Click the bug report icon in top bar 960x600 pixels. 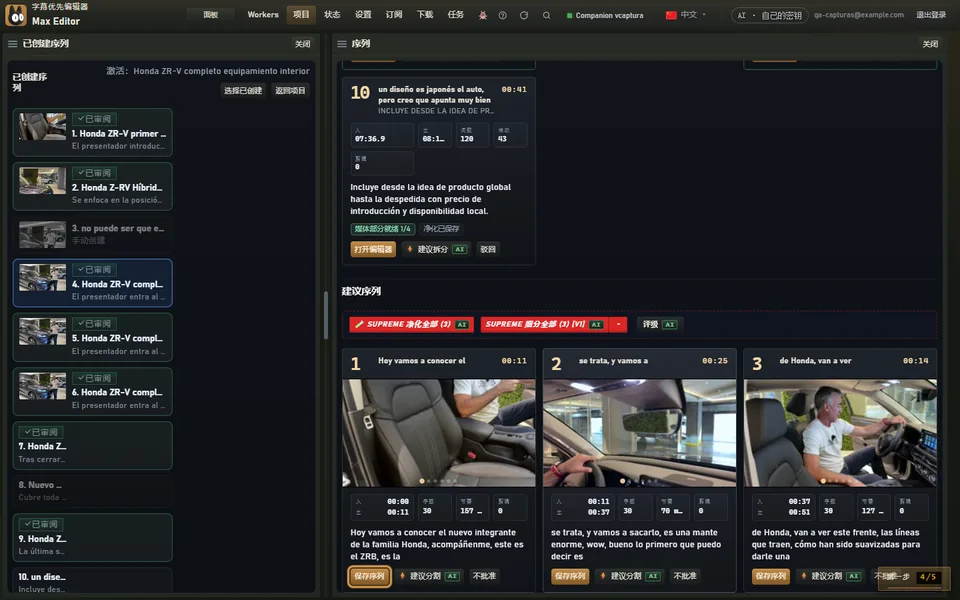coord(482,15)
